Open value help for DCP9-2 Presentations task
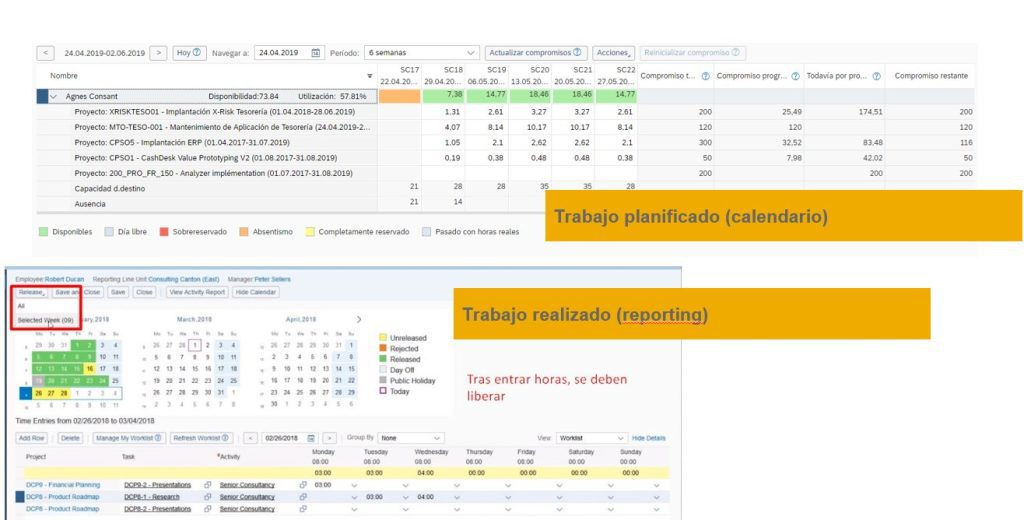1024x520 pixels. 208,484
